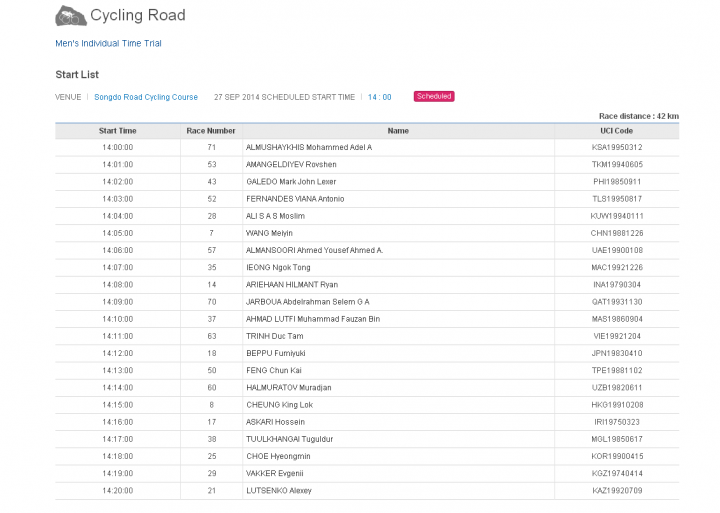Click UCI code UZB19820611
This screenshot has height=513, width=720.
click(x=617, y=388)
